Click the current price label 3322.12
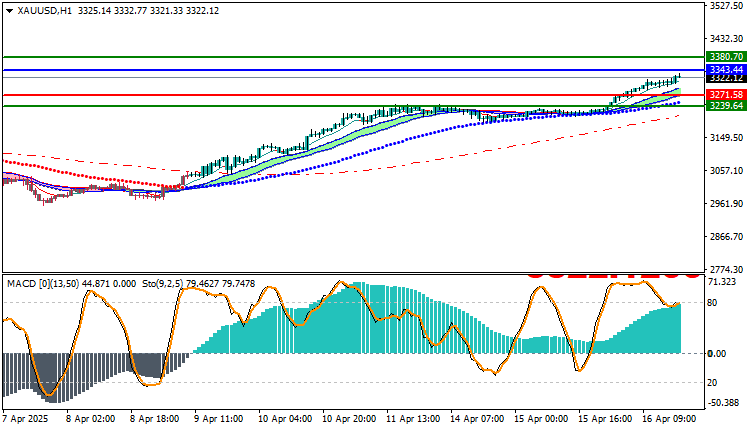 (727, 78)
